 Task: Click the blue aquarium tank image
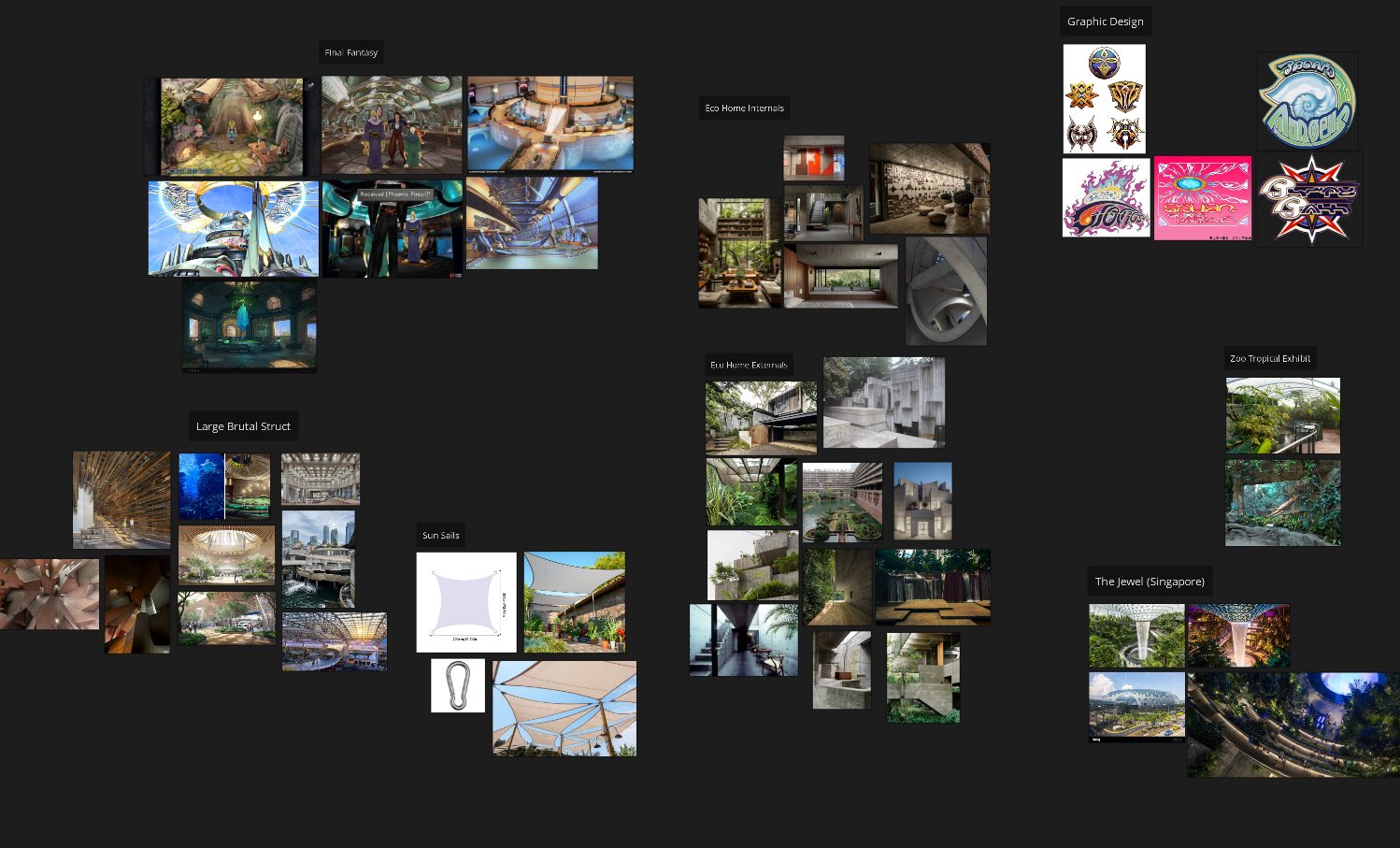point(201,486)
